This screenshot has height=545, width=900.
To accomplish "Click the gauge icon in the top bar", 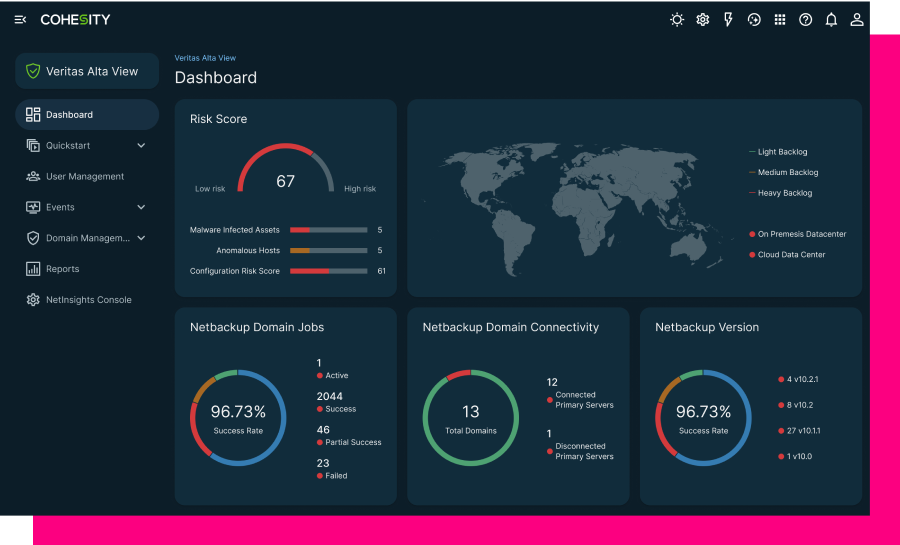I will pyautogui.click(x=754, y=20).
